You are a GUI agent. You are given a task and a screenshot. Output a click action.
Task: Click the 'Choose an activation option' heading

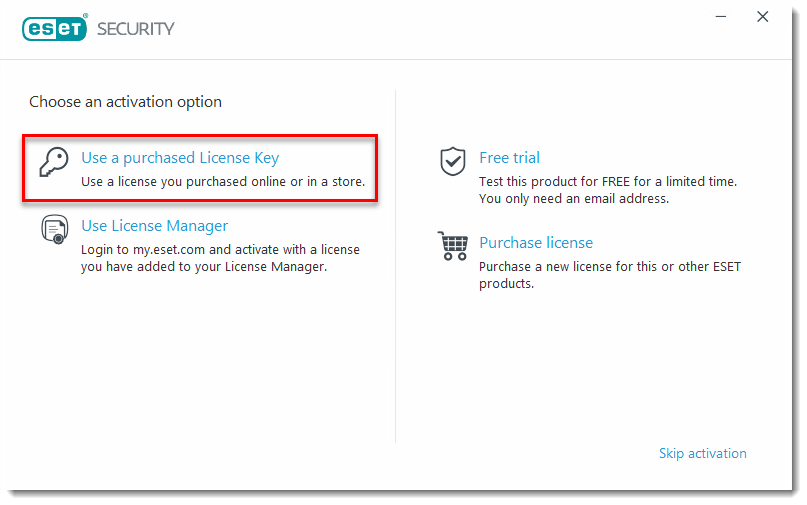(125, 102)
